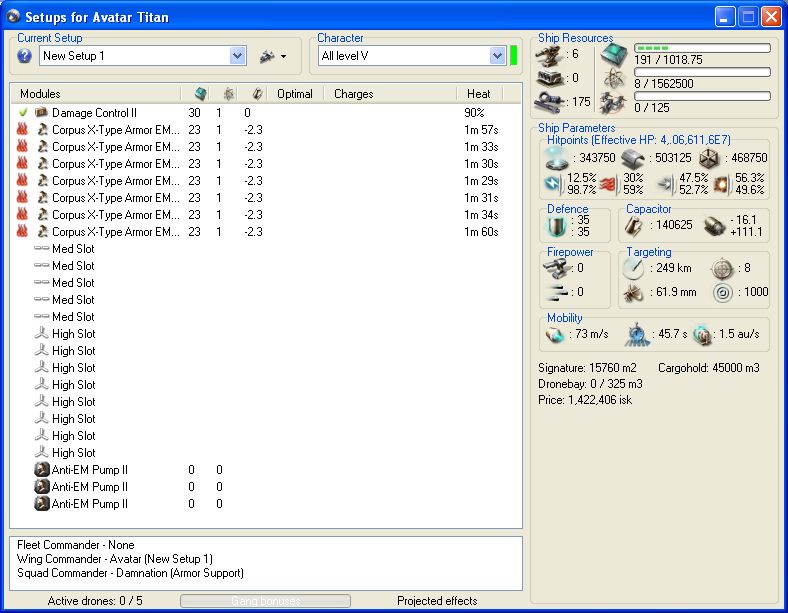Click the shield hitpoints icon
Screen dimensions: 788x613
point(556,159)
